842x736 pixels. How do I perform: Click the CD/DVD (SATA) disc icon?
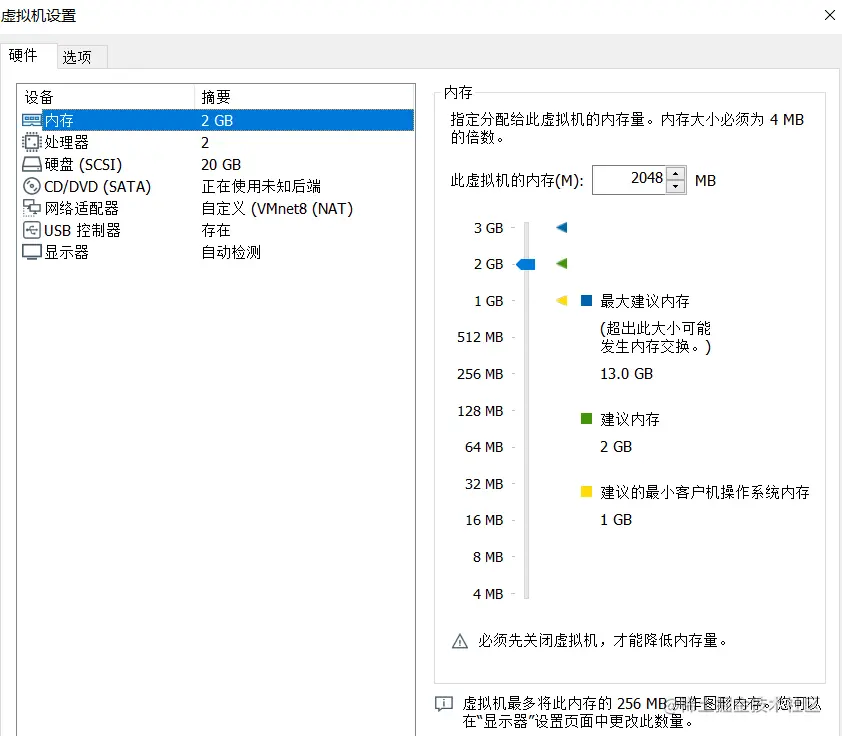tap(31, 186)
